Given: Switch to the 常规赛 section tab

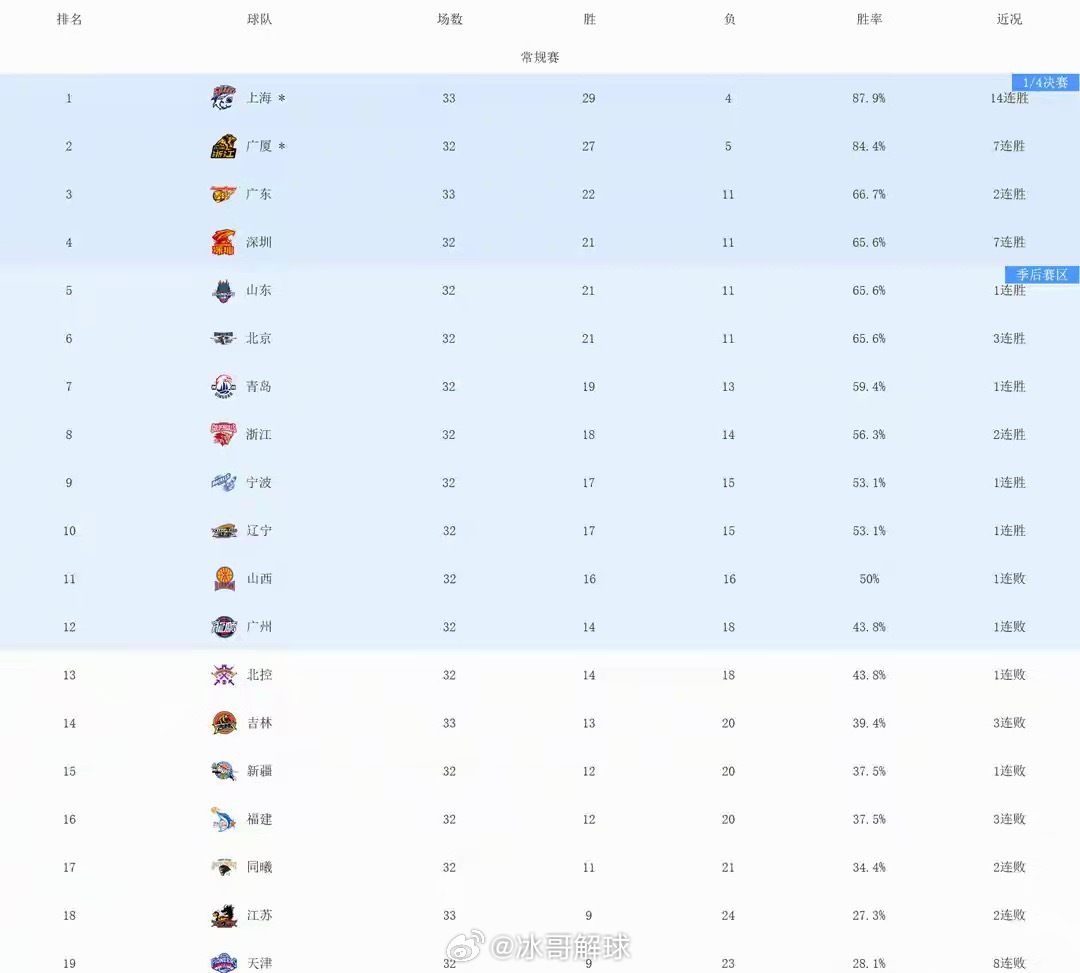Looking at the screenshot, I should point(540,57).
